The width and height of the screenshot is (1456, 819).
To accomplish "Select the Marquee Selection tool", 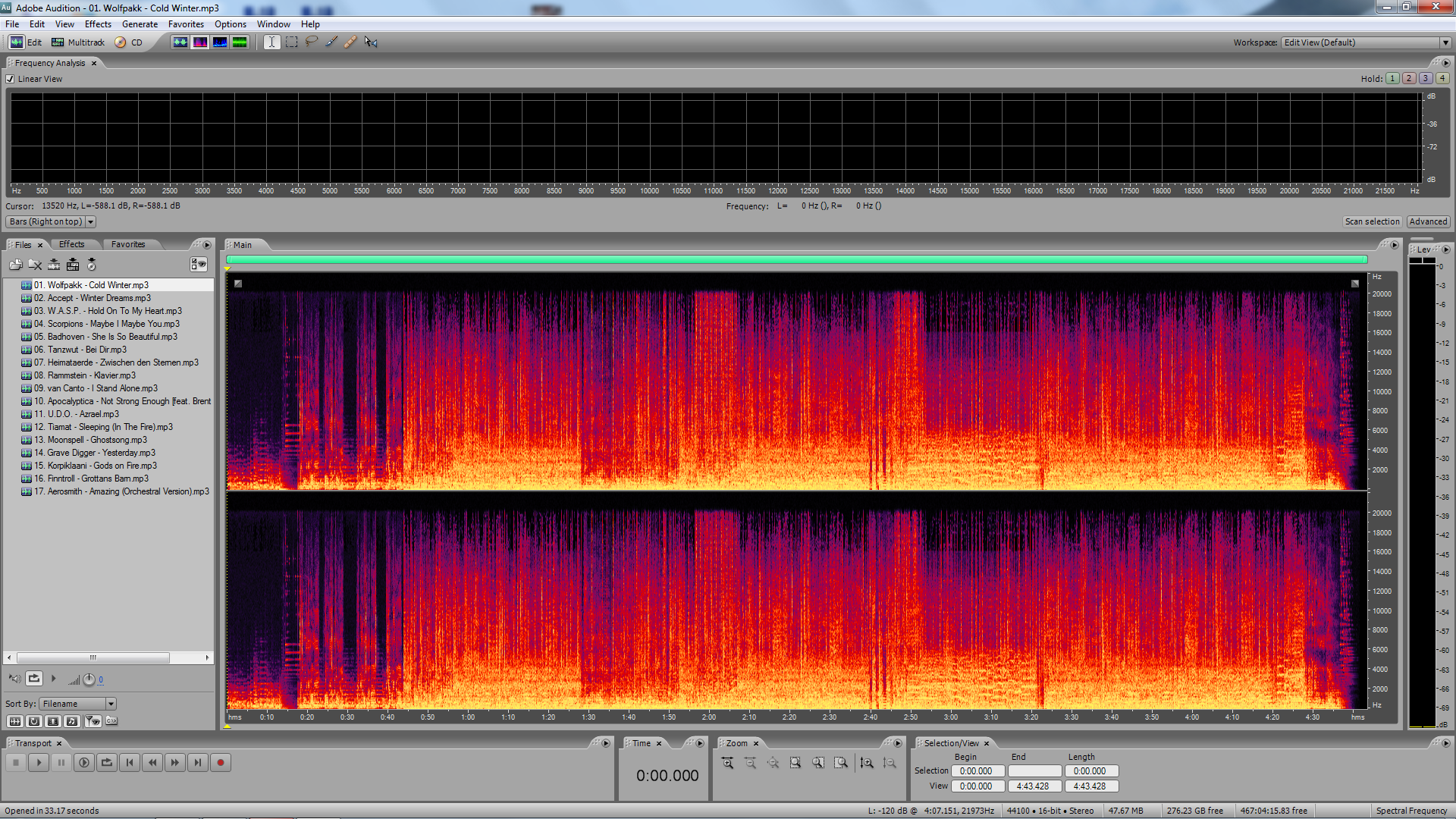I will pos(291,42).
